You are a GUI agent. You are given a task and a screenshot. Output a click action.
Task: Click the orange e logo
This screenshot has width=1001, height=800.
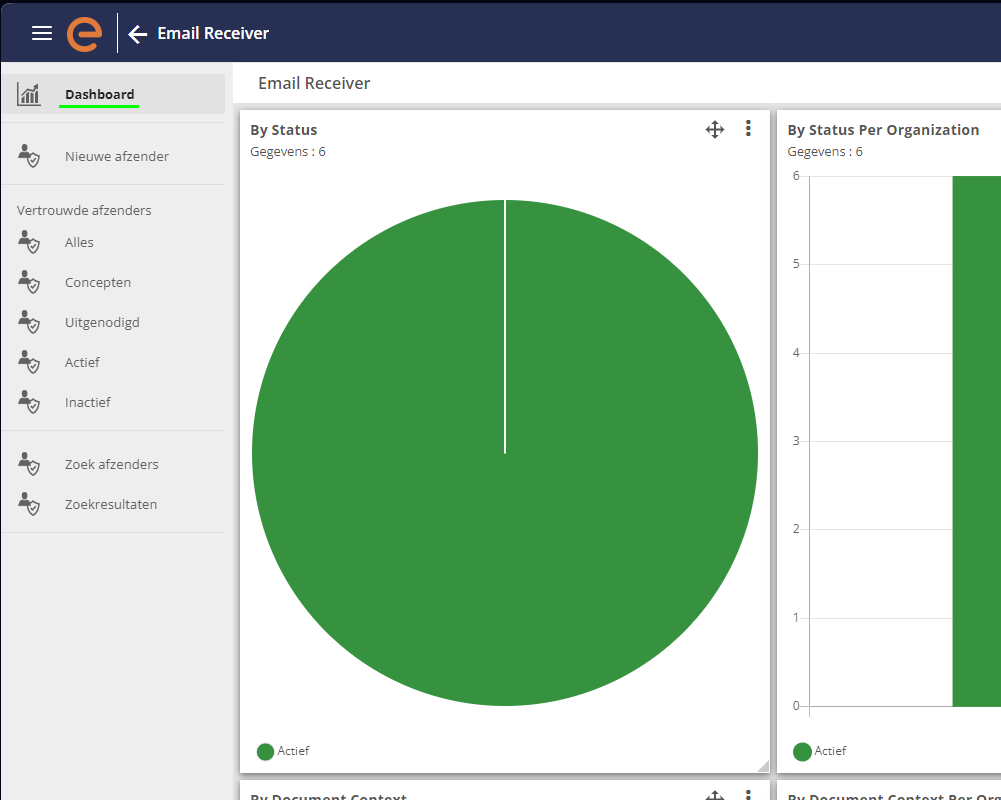84,33
